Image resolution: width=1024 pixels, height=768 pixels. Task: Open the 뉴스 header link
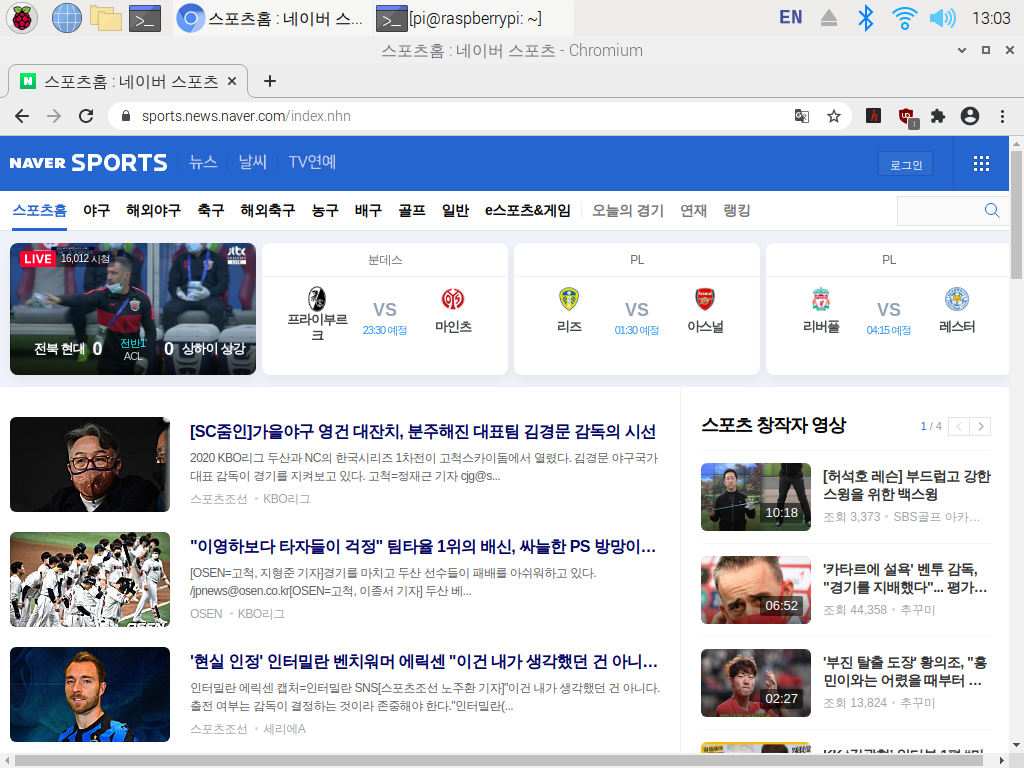click(x=202, y=162)
